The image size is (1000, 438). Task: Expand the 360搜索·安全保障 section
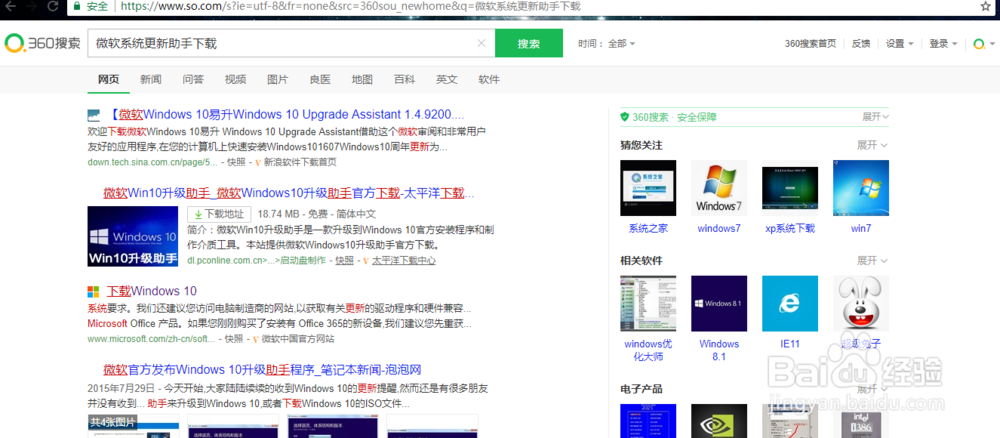tap(875, 117)
